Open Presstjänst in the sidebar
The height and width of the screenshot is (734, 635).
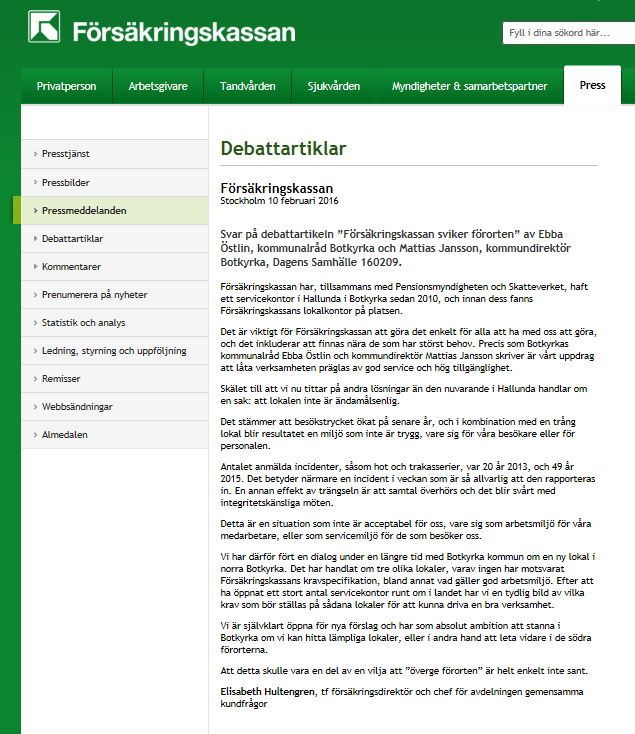pos(115,154)
